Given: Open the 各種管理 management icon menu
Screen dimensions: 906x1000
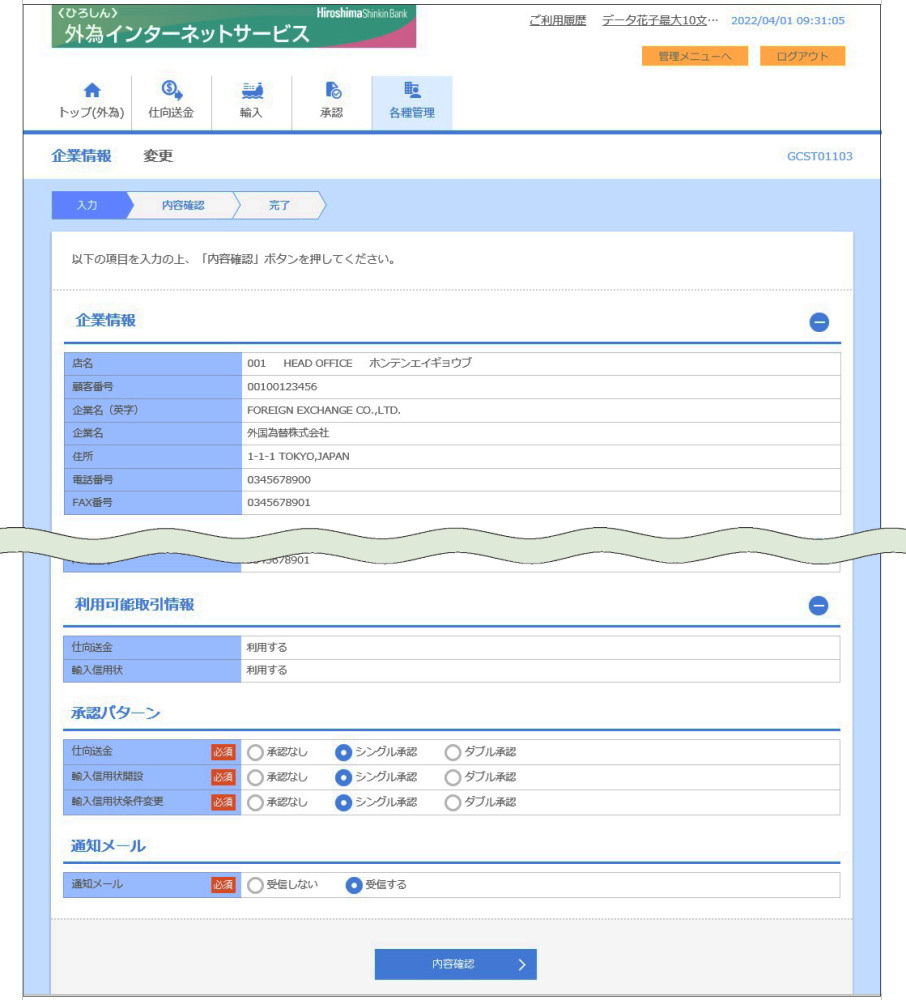Looking at the screenshot, I should tap(411, 92).
